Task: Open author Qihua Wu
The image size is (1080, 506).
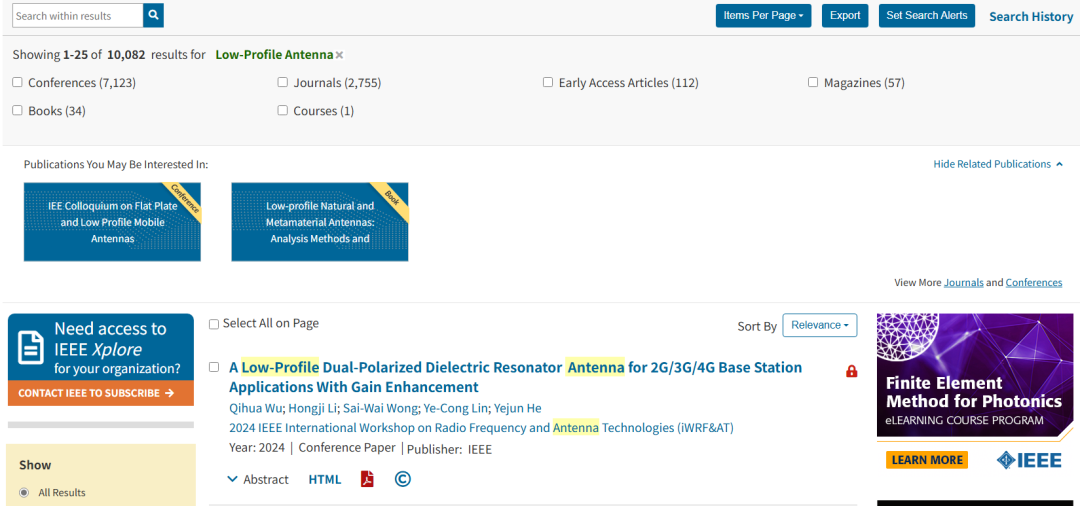Action: pyautogui.click(x=256, y=408)
